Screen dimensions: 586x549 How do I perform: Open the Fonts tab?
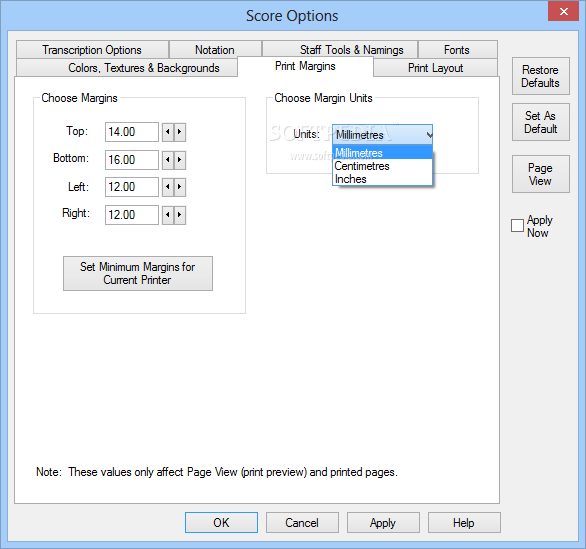click(457, 50)
